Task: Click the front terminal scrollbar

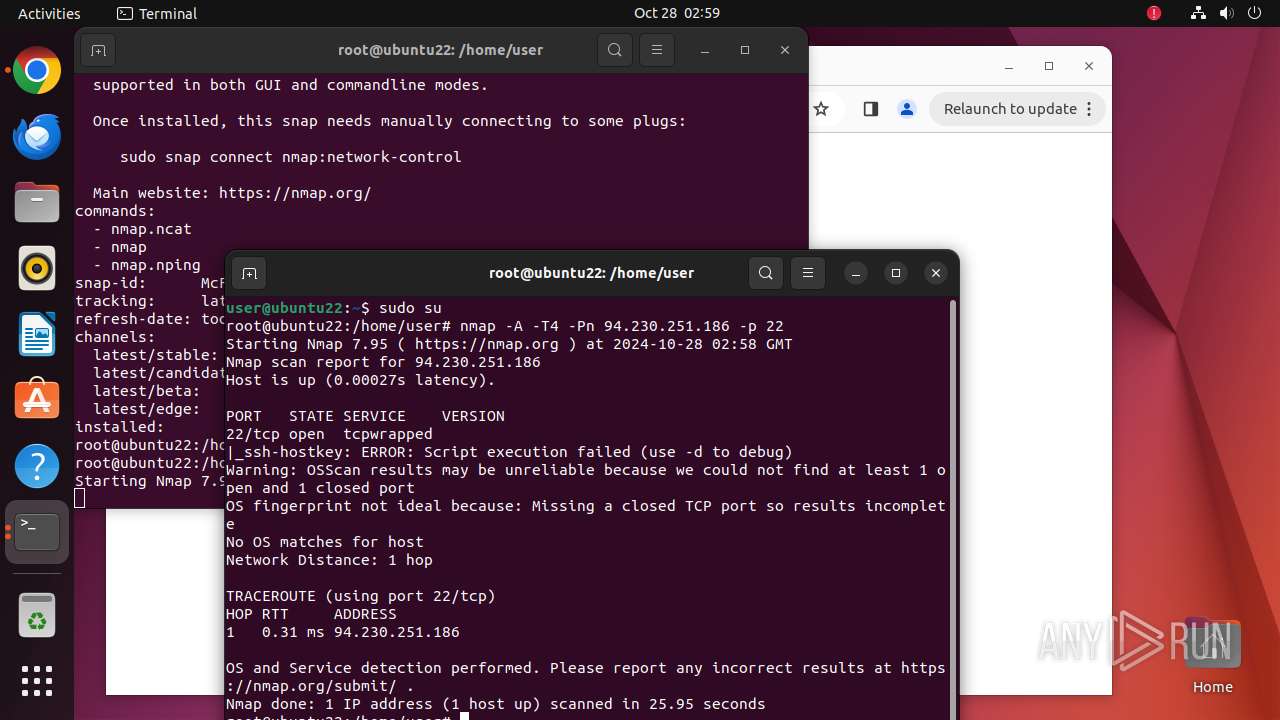Action: pyautogui.click(x=953, y=508)
